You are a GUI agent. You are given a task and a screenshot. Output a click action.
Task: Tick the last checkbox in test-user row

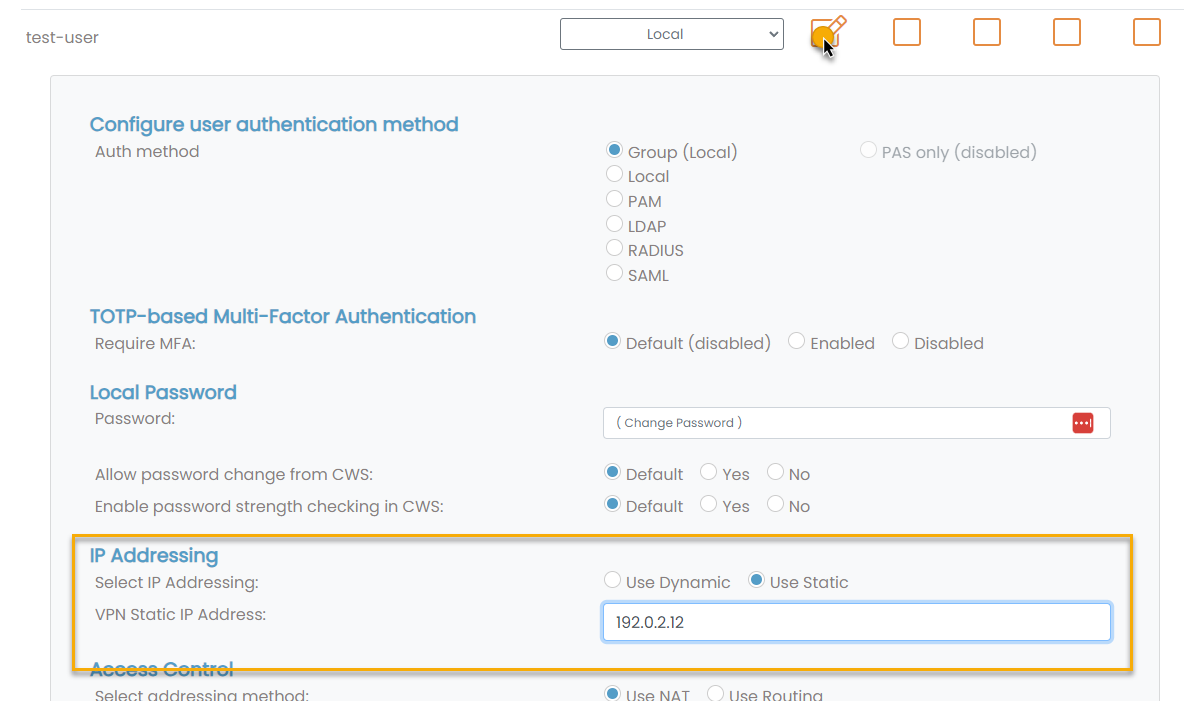click(1146, 32)
